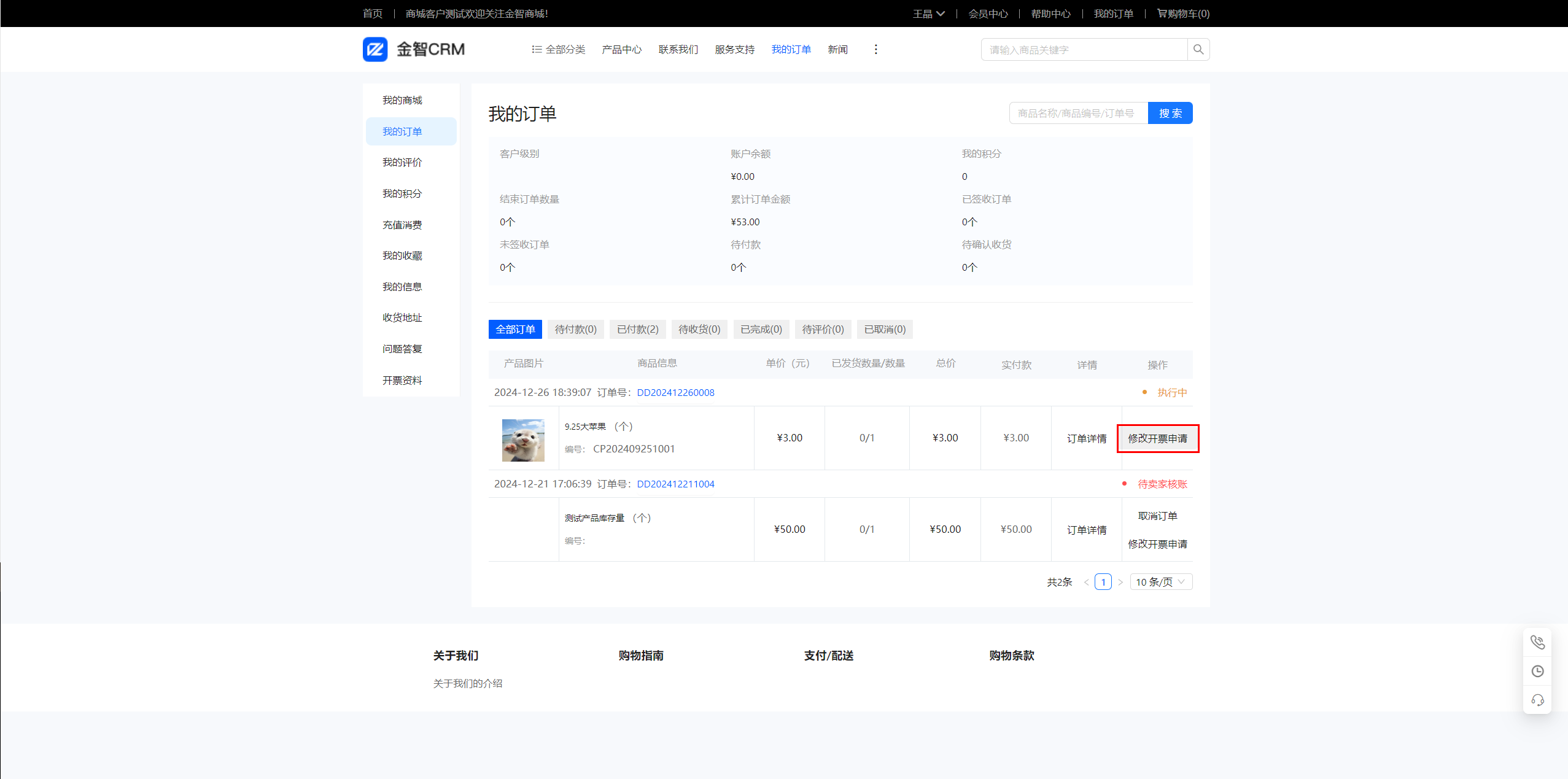Click 取消订单 for the second order
Image resolution: width=1568 pixels, height=779 pixels.
click(1157, 516)
